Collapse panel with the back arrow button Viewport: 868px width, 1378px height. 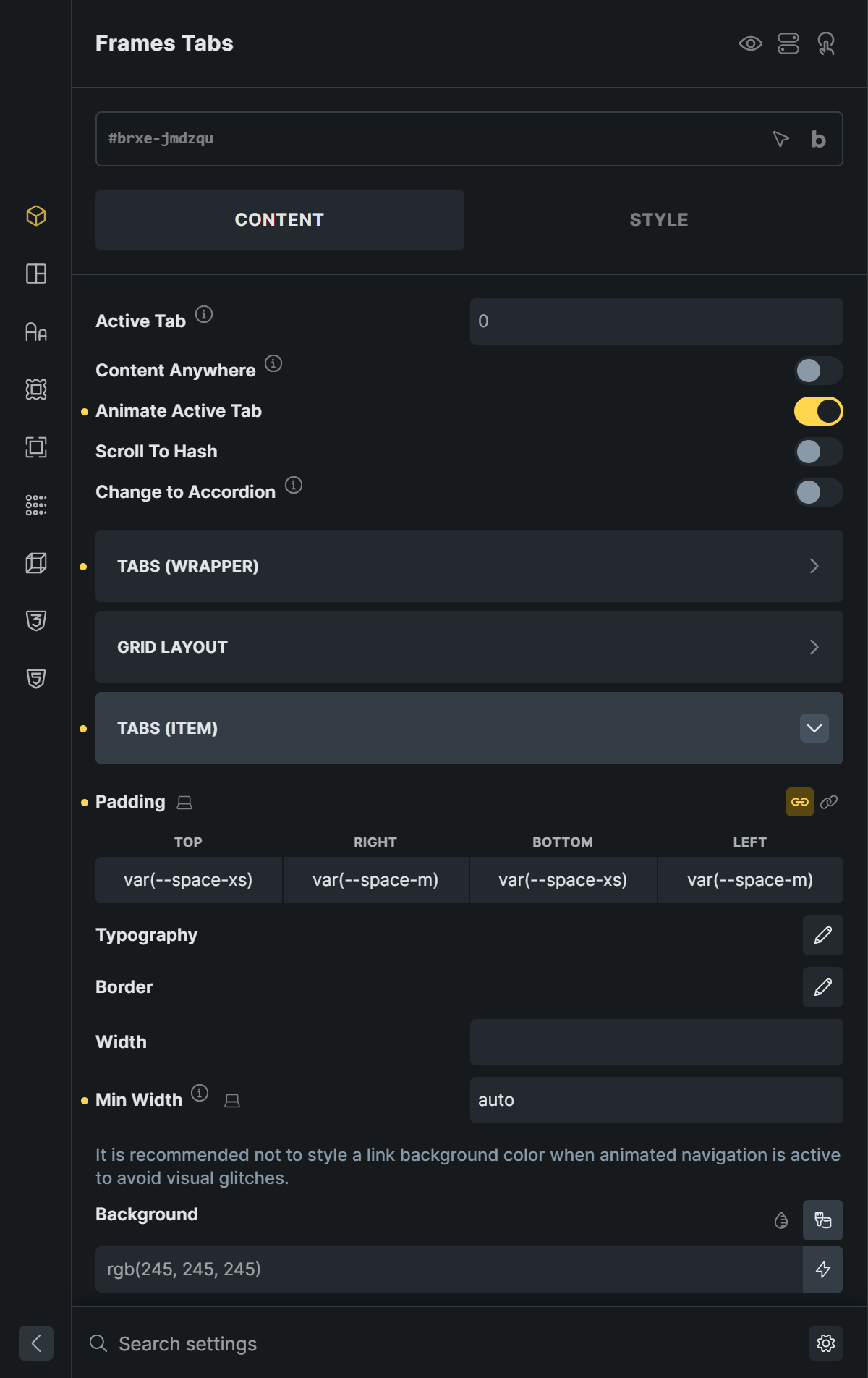(36, 1343)
